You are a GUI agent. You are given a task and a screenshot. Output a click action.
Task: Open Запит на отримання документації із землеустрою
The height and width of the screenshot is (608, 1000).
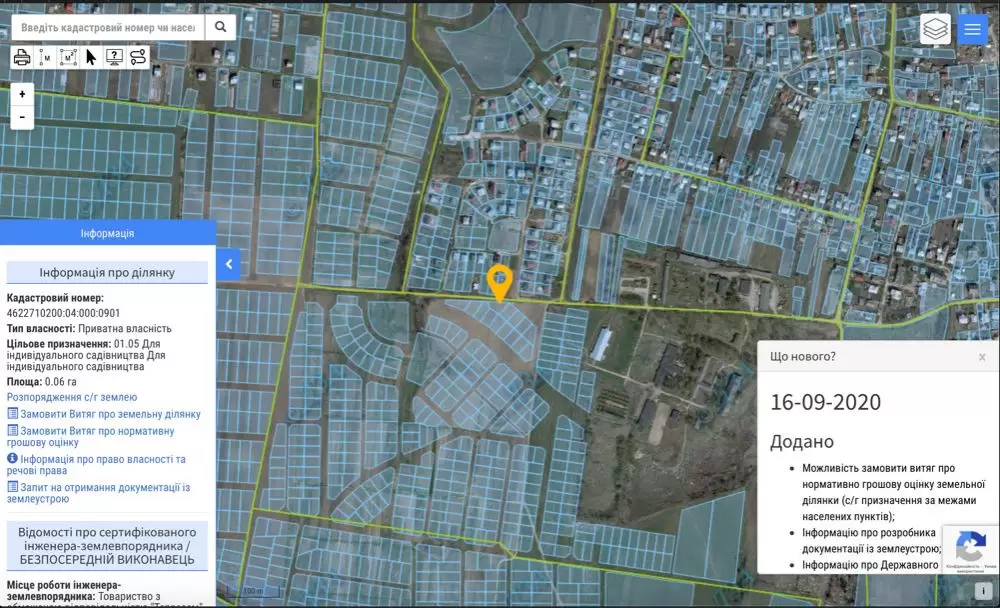click(x=98, y=493)
